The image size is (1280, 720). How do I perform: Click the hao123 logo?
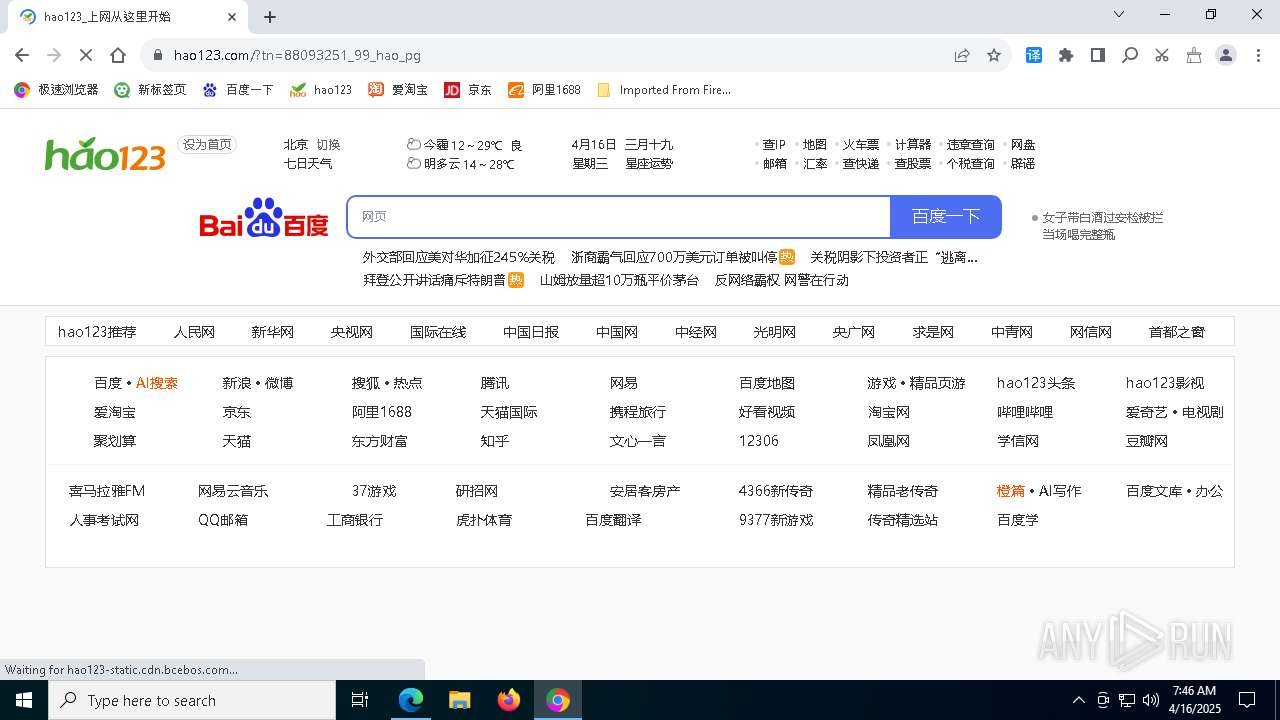tap(105, 154)
